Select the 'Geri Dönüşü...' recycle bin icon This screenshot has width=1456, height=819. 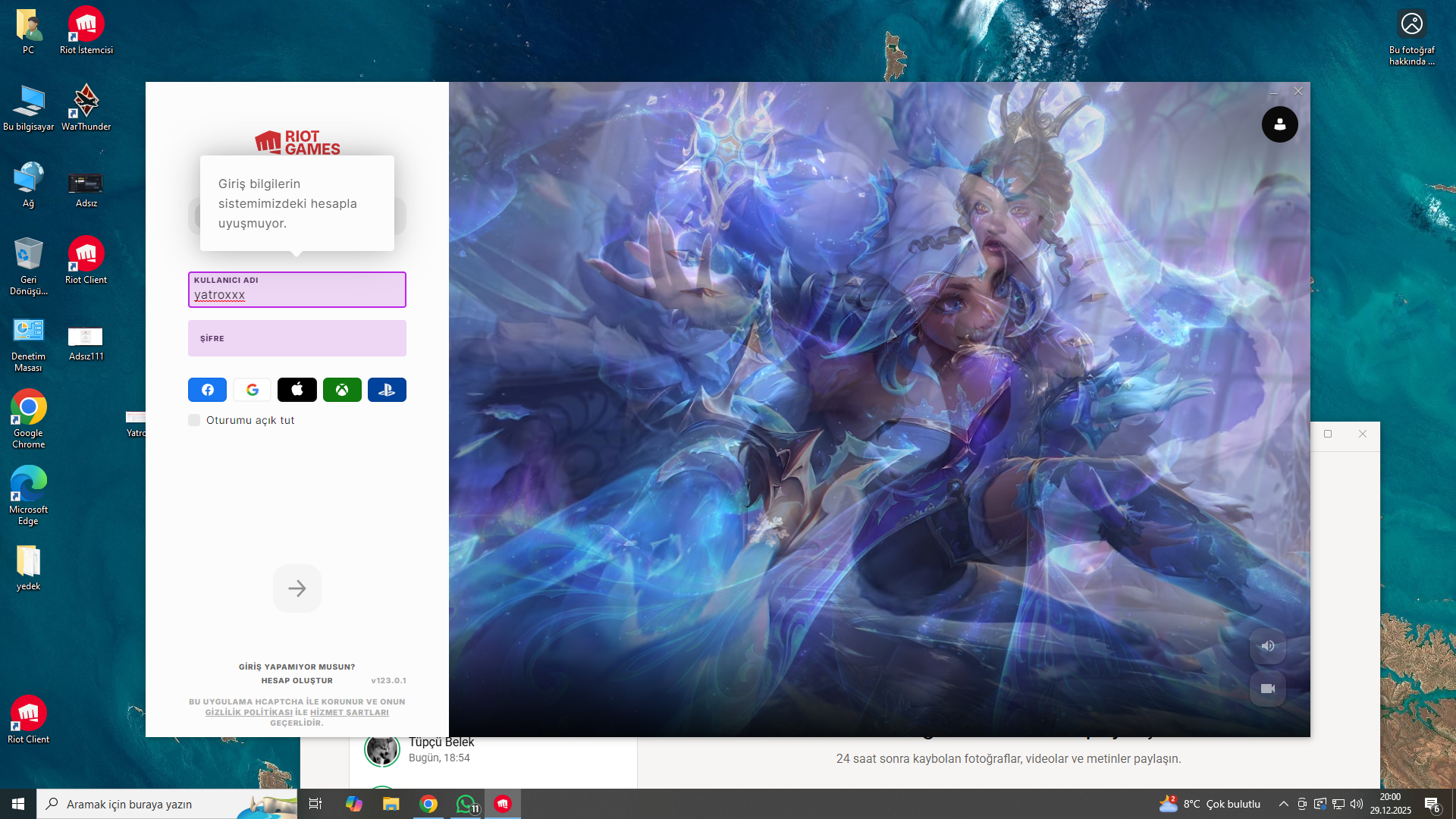pyautogui.click(x=28, y=266)
